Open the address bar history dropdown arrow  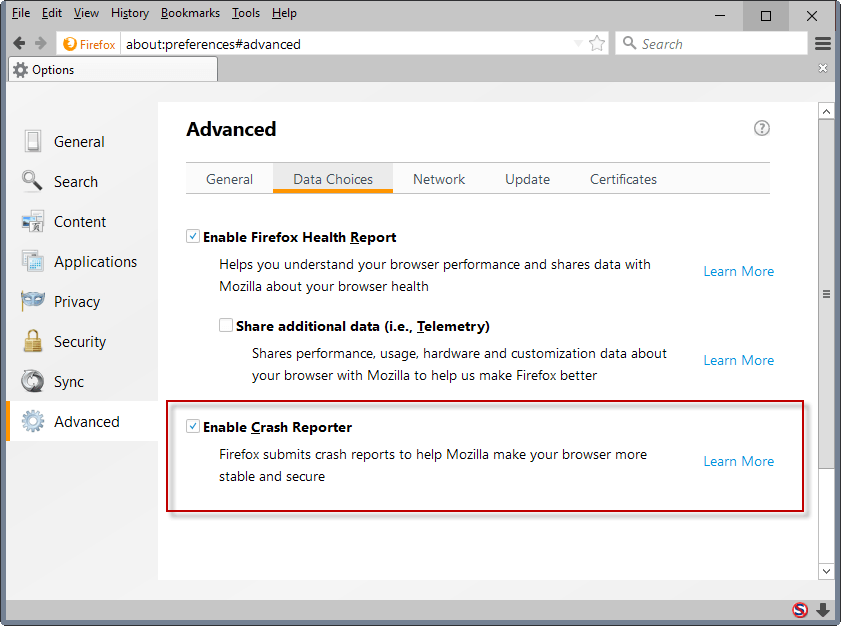[x=578, y=43]
